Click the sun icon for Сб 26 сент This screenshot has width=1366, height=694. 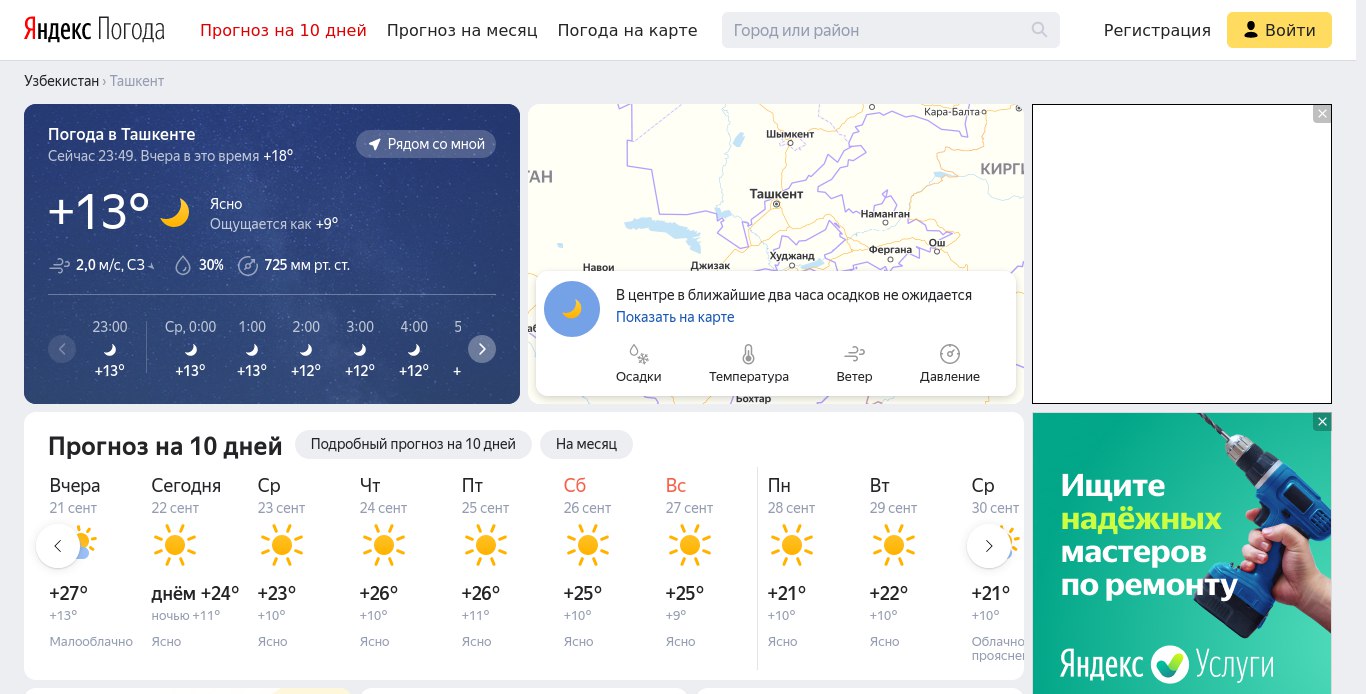point(587,545)
